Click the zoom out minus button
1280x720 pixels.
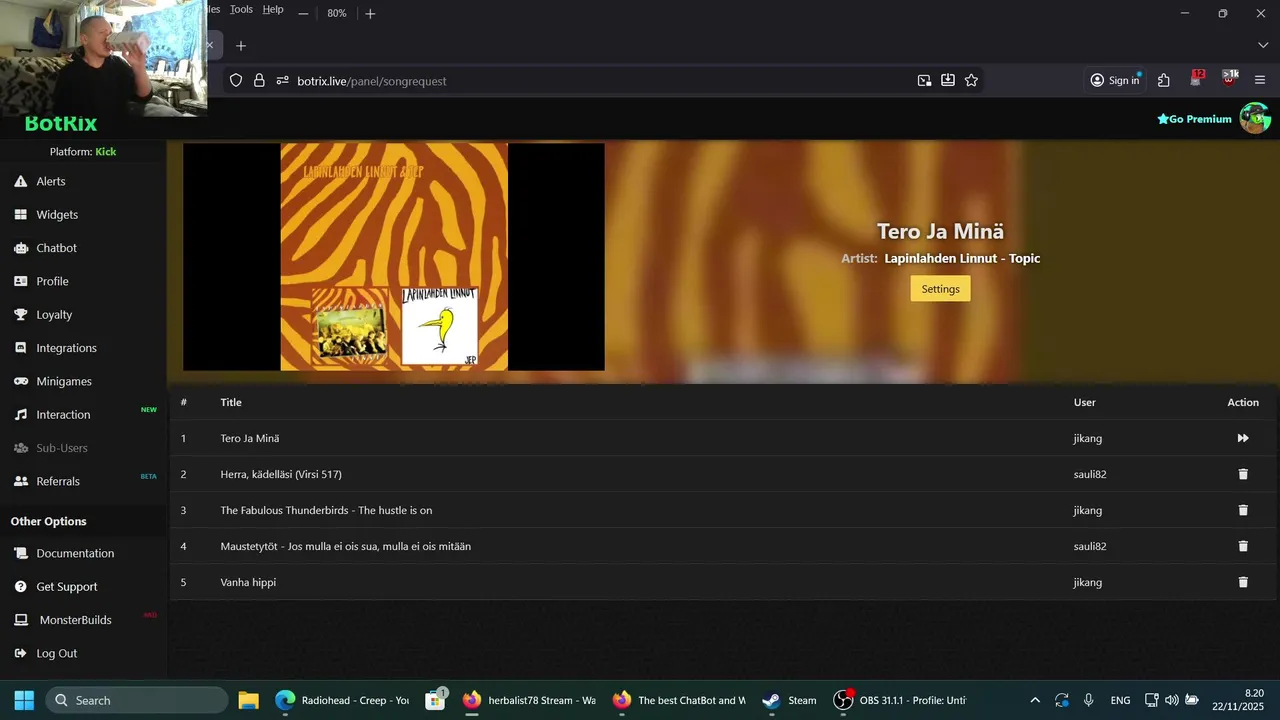click(x=303, y=13)
